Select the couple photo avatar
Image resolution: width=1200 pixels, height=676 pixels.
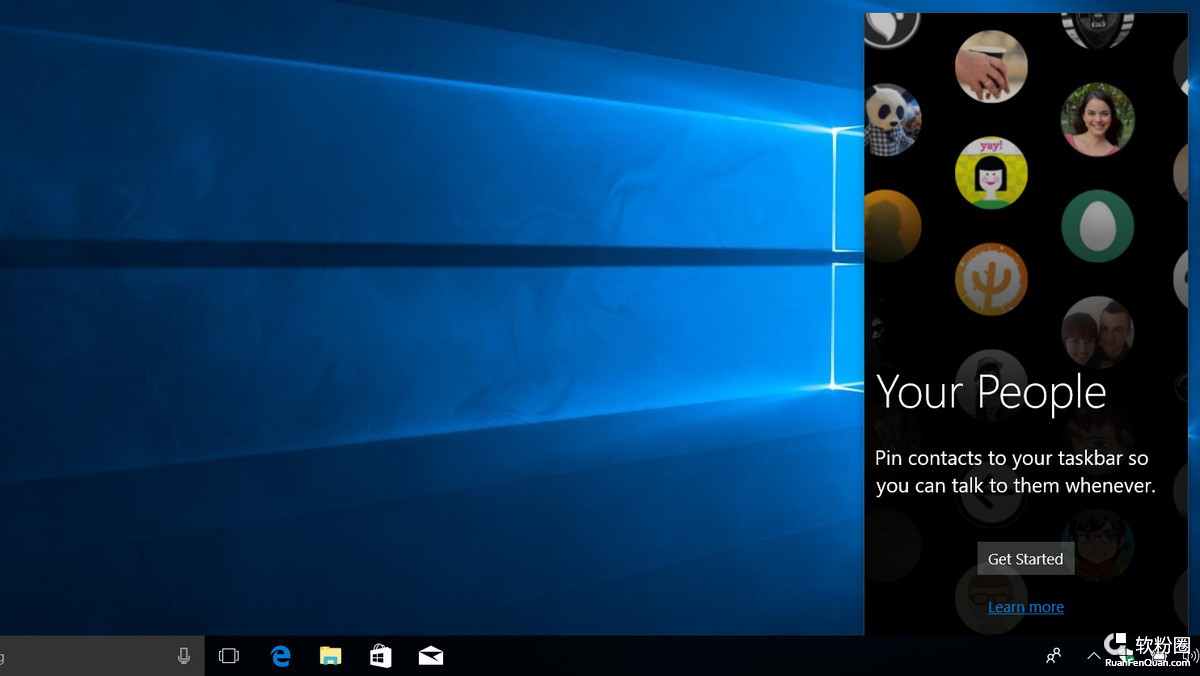(x=1097, y=333)
